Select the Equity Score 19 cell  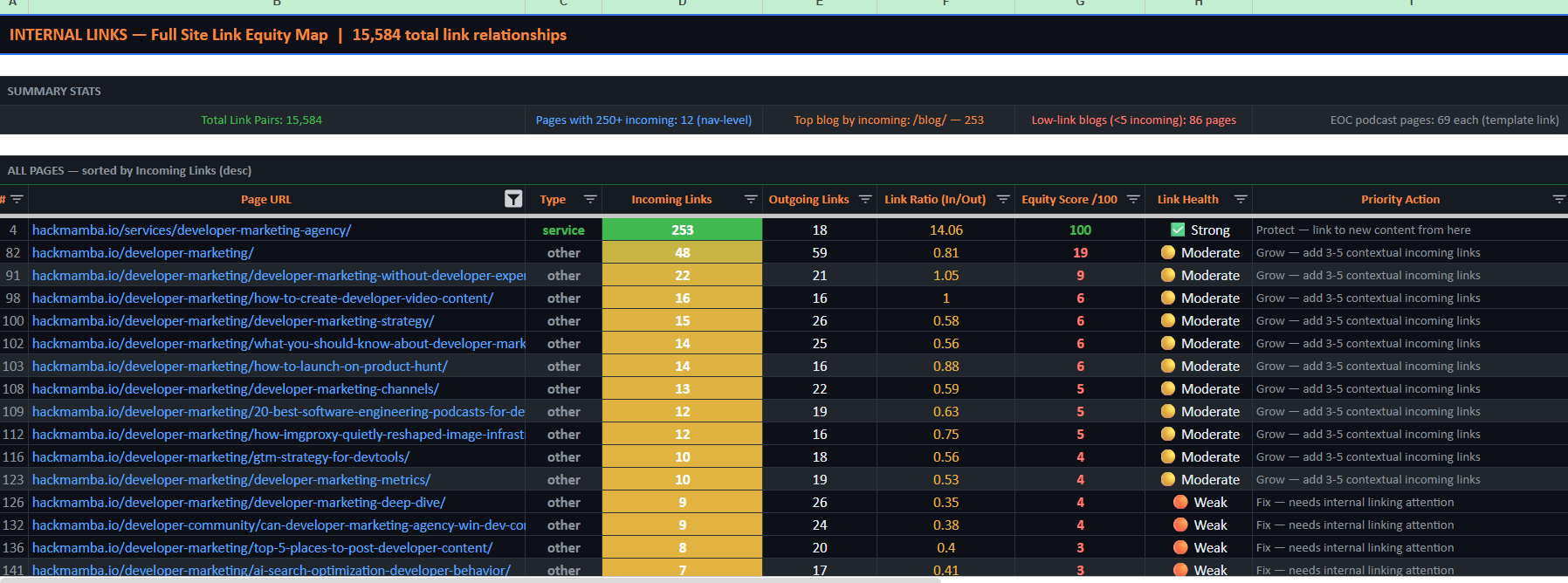point(1080,252)
